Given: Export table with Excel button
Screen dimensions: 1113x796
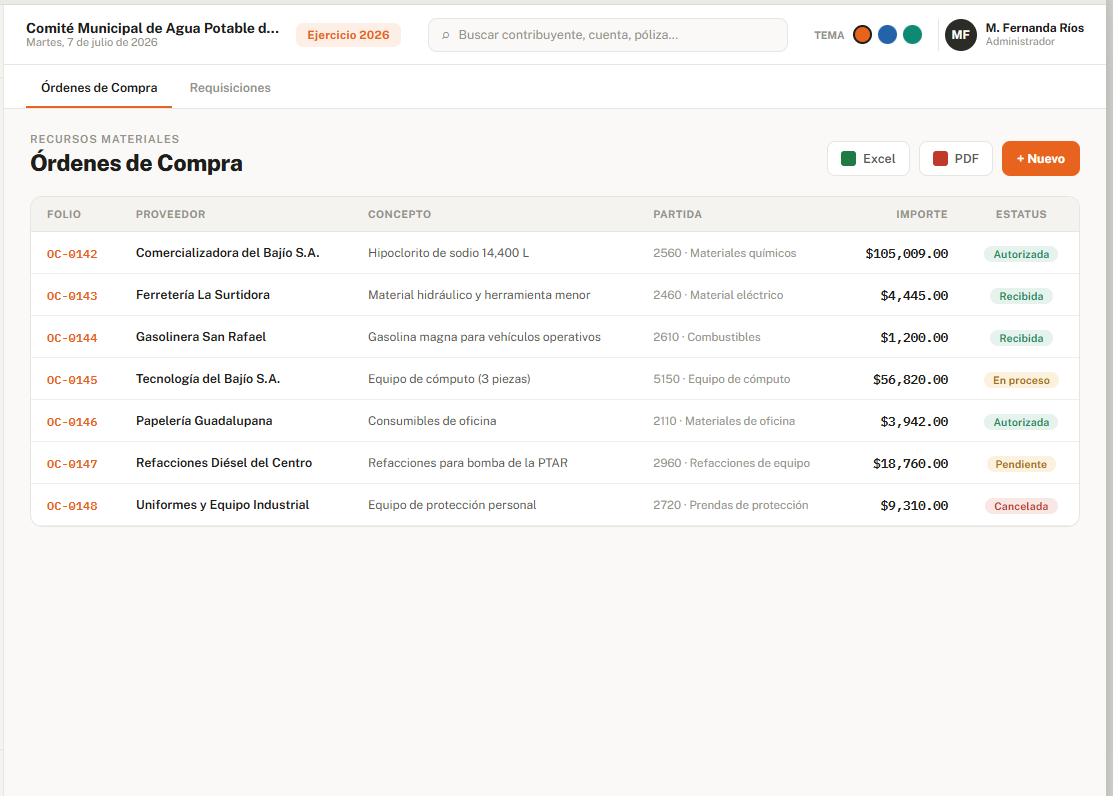Looking at the screenshot, I should 868,158.
